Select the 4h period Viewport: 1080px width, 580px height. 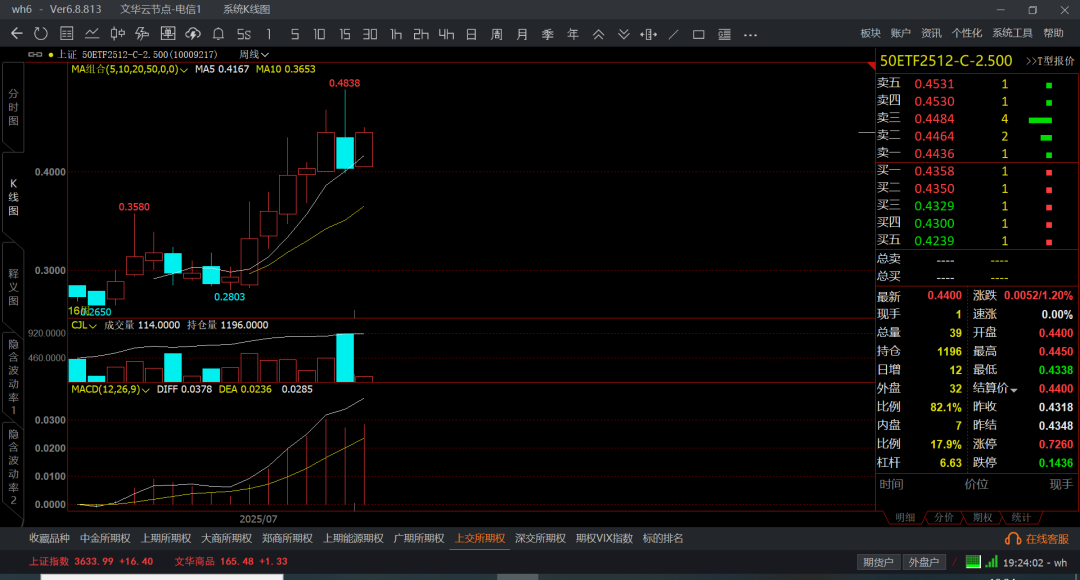tap(446, 34)
